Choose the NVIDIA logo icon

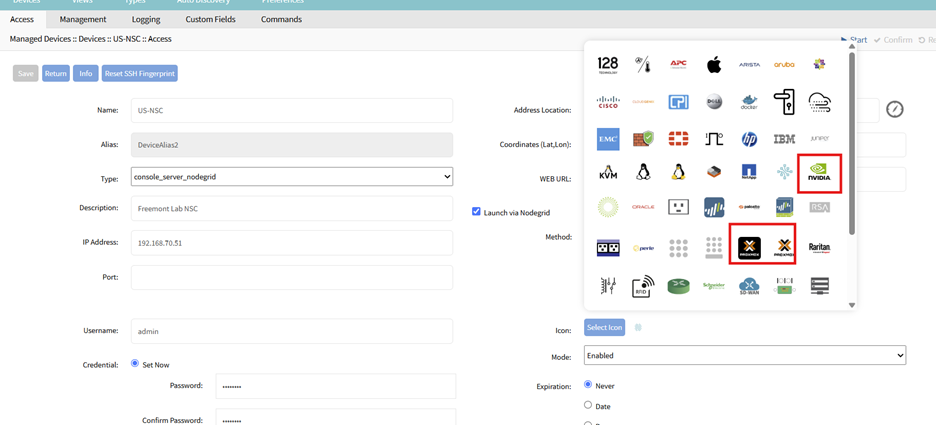[820, 173]
